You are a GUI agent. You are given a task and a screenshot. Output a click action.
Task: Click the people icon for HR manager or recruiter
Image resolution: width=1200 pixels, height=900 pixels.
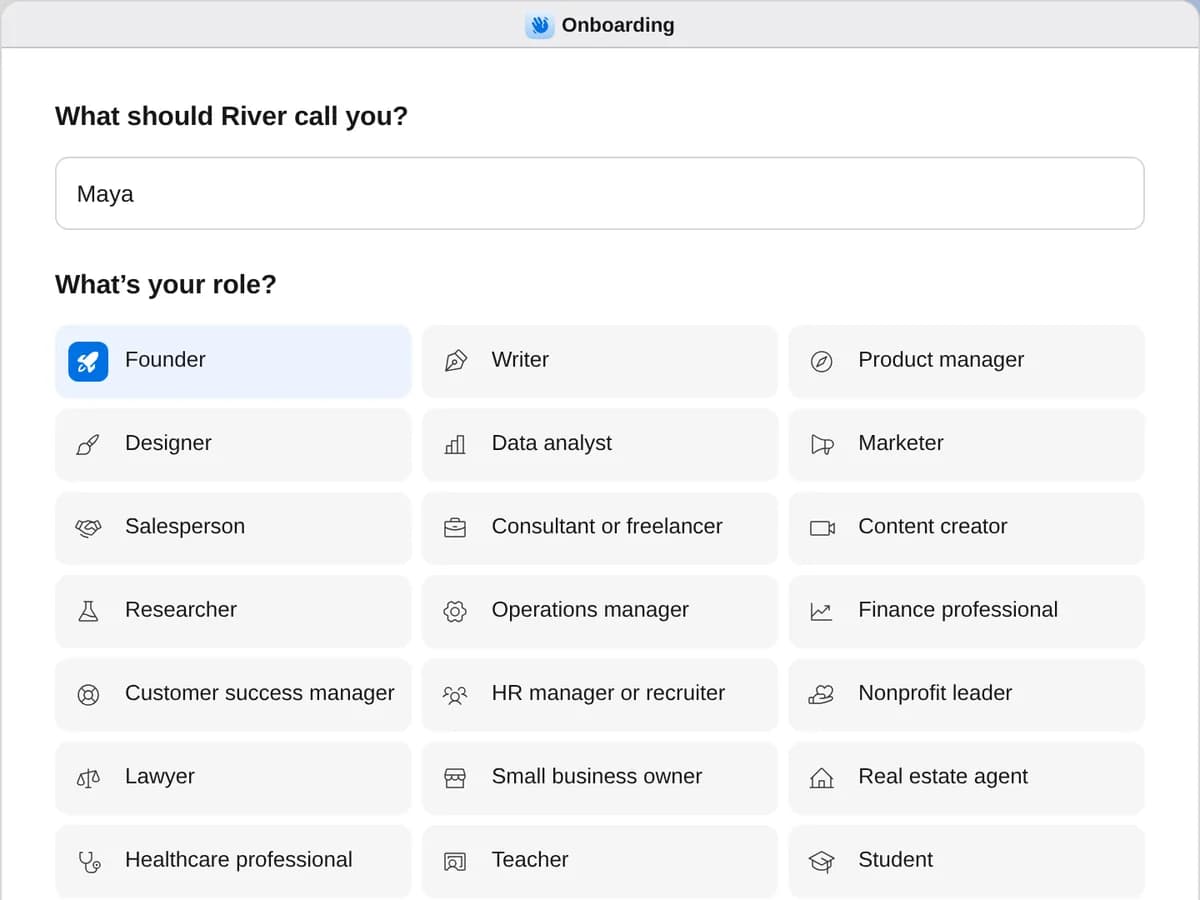click(x=455, y=694)
